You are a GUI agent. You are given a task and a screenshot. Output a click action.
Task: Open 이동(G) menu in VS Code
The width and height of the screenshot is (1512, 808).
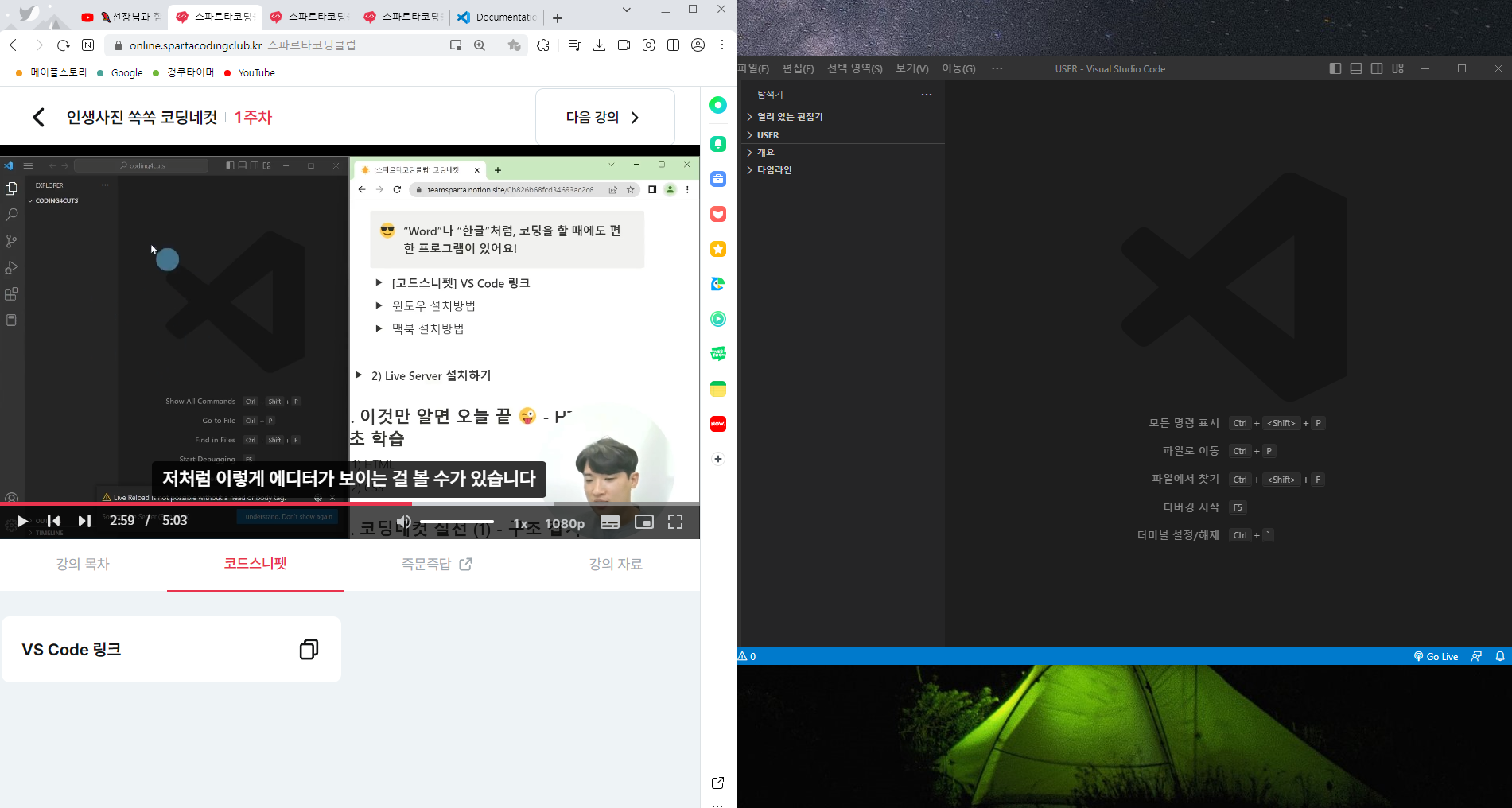[x=958, y=69]
